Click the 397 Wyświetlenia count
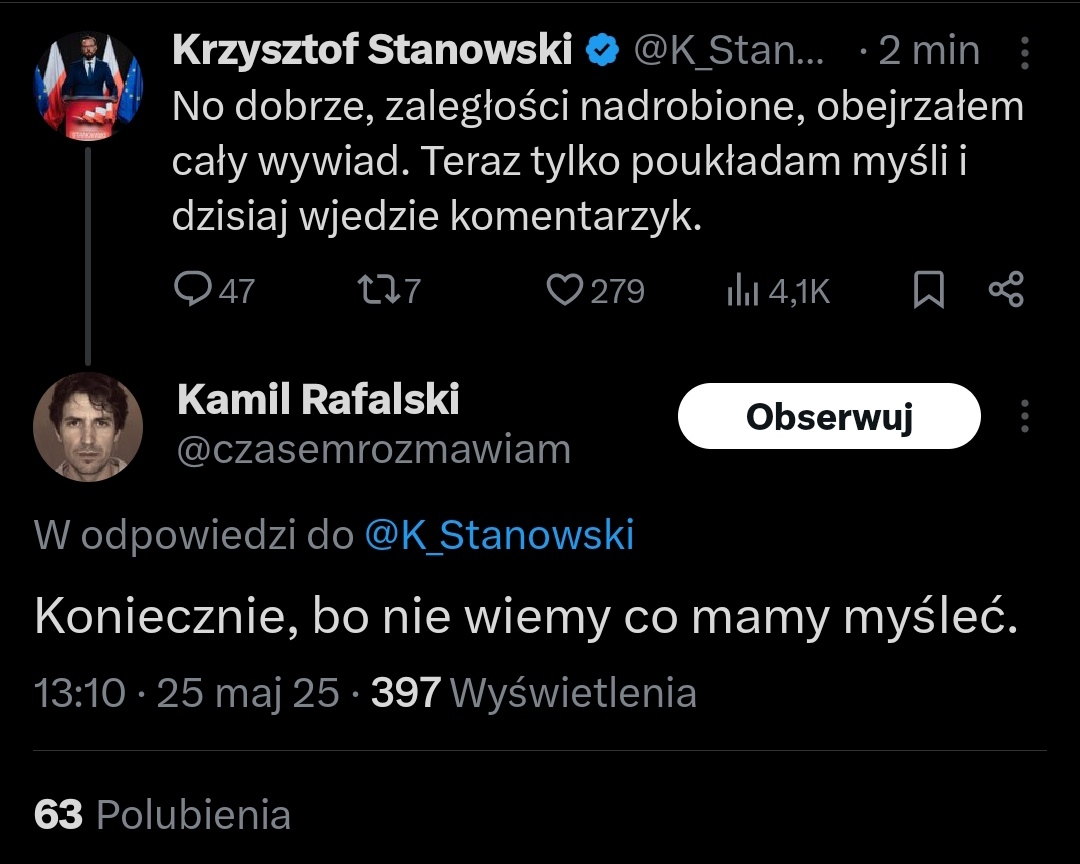Screen dimensions: 1080x864 tap(534, 692)
